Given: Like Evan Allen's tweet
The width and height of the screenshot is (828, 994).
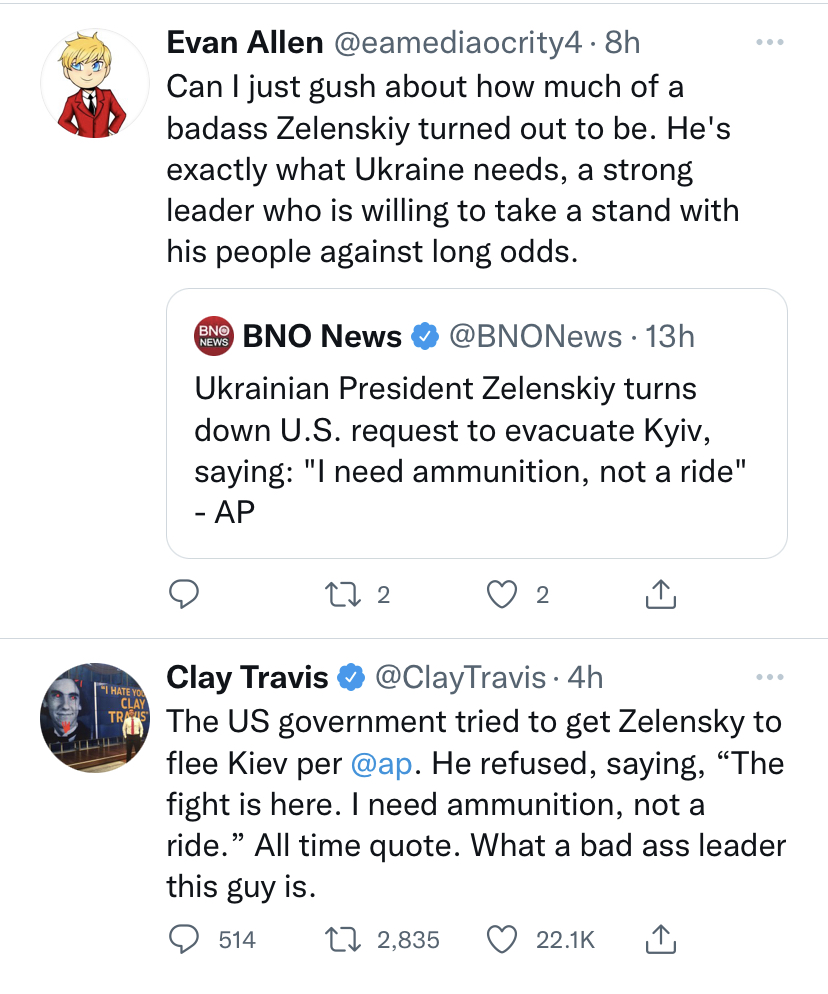Looking at the screenshot, I should [x=502, y=595].
